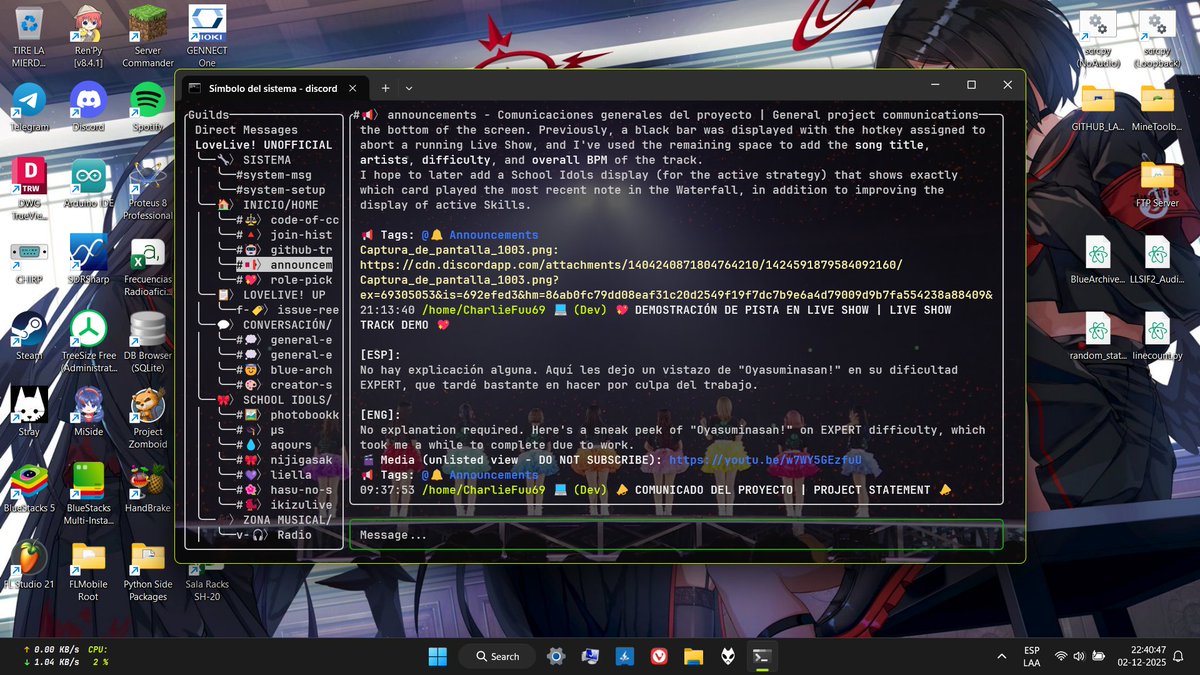Open the new tab dropdown arrow in terminal
The height and width of the screenshot is (675, 1200).
pyautogui.click(x=408, y=88)
